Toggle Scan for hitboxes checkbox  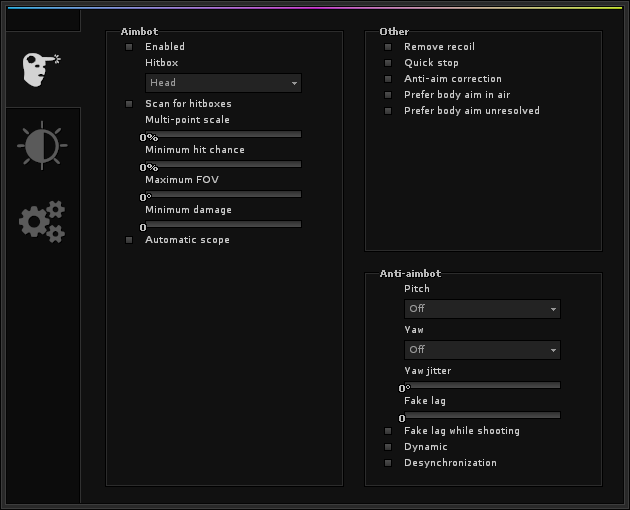pyautogui.click(x=129, y=104)
